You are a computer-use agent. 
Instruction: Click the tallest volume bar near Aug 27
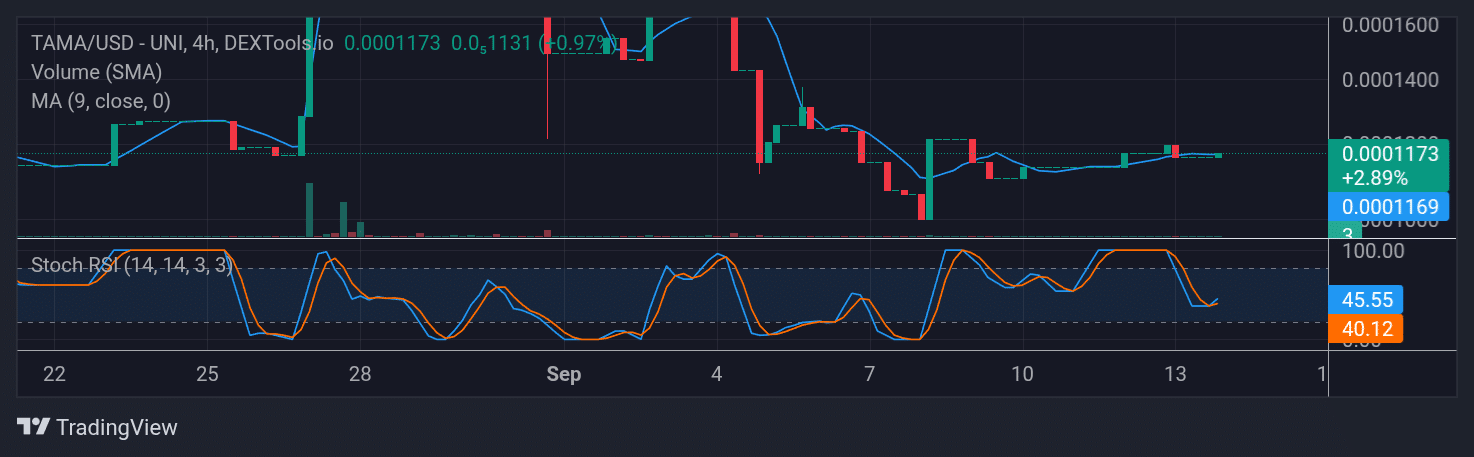pyautogui.click(x=310, y=210)
